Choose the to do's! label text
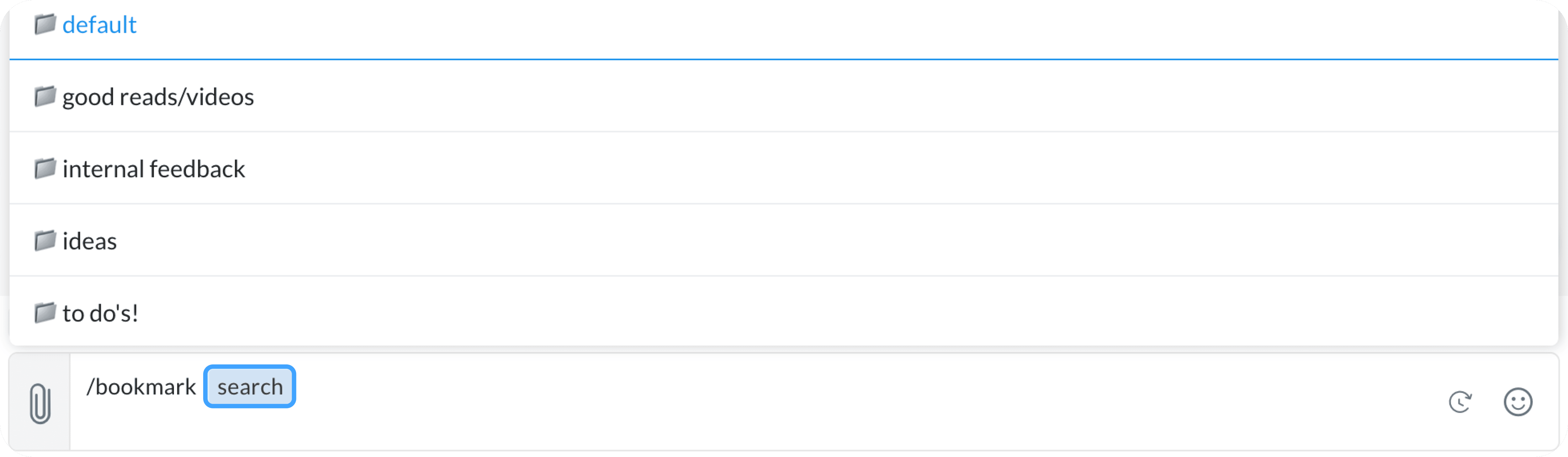 [x=100, y=313]
